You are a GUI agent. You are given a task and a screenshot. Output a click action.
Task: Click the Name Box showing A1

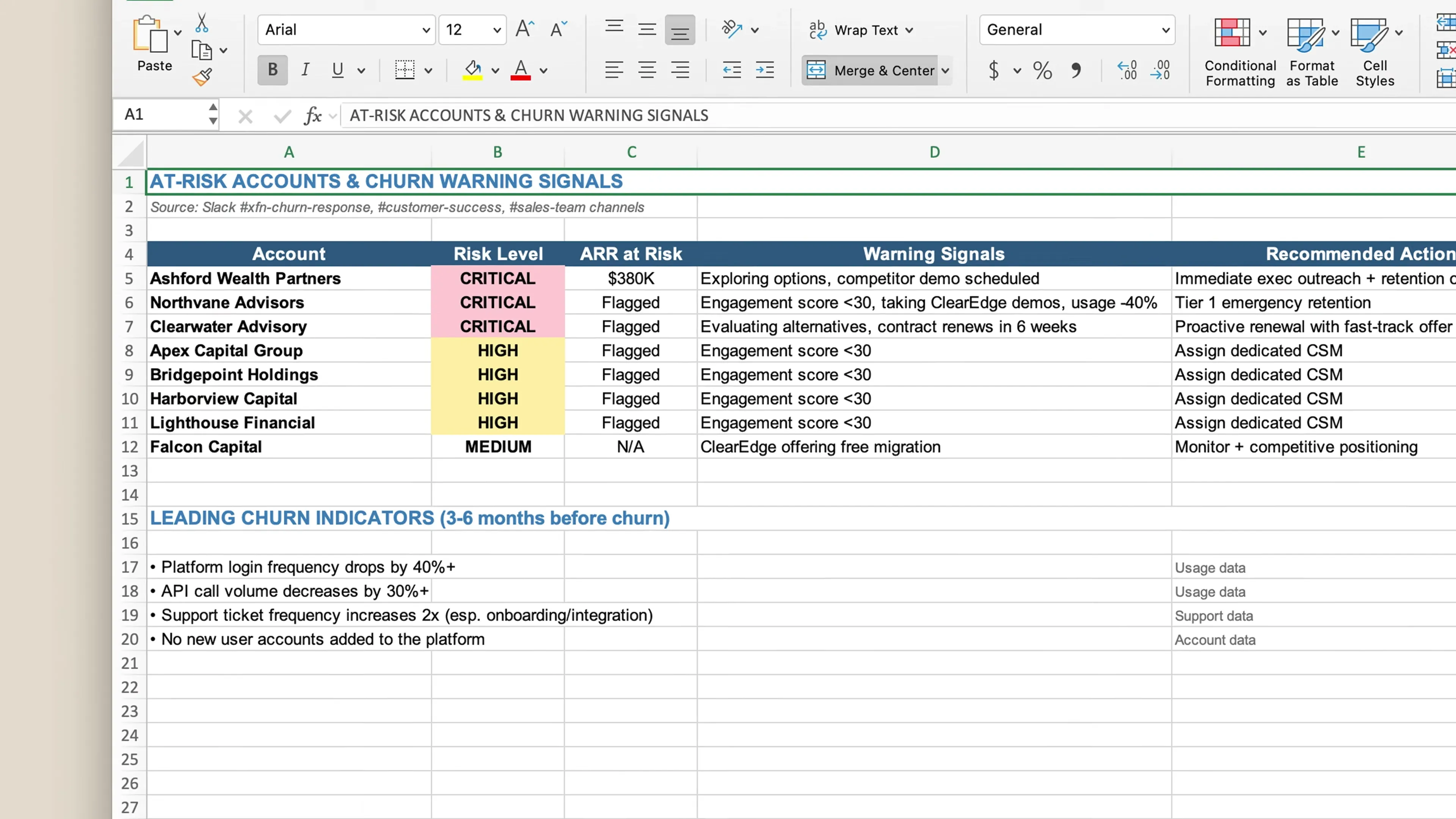point(161,115)
